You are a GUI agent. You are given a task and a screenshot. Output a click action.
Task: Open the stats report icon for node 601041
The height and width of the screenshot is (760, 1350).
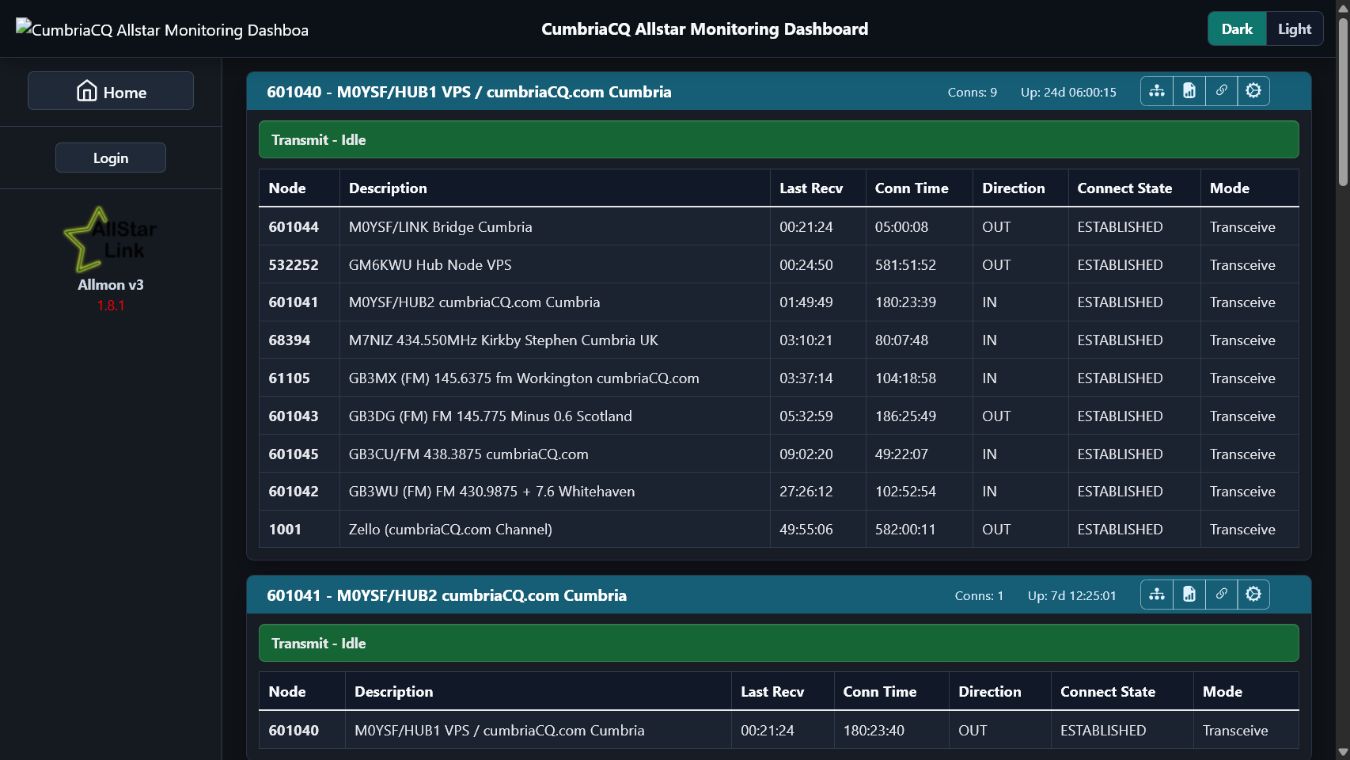pos(1189,595)
